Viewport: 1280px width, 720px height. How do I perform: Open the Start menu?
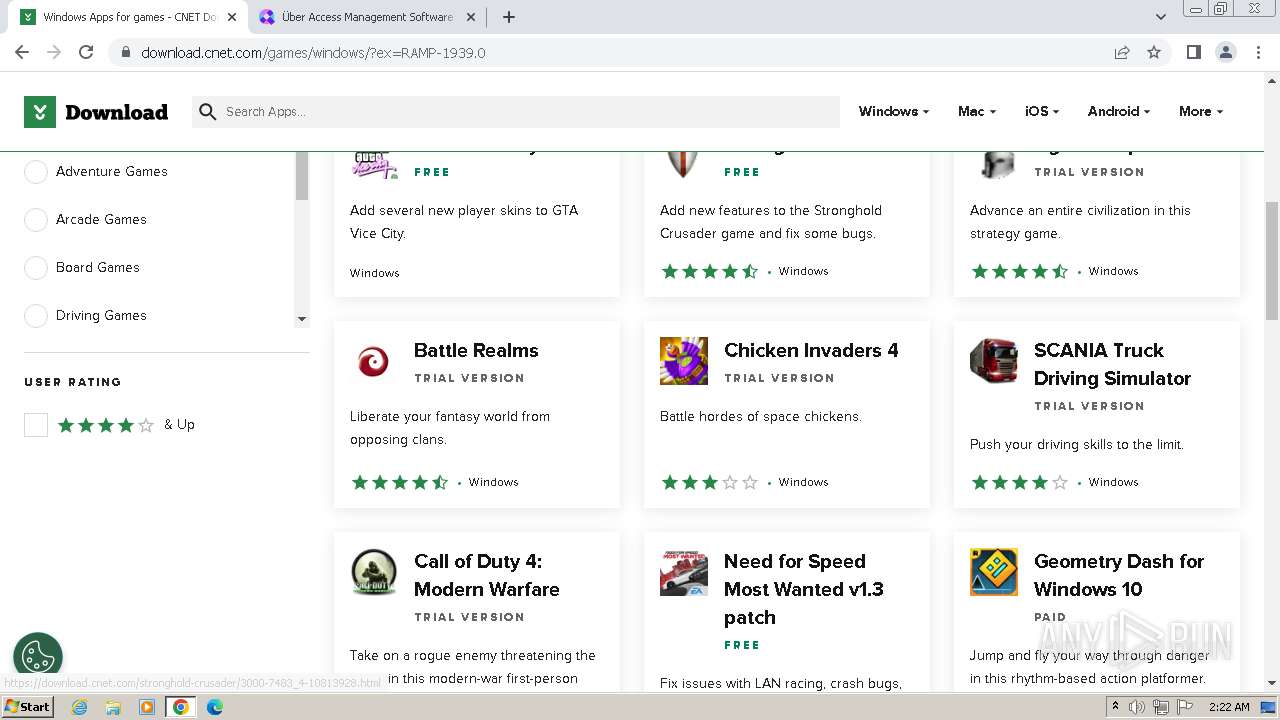click(27, 707)
